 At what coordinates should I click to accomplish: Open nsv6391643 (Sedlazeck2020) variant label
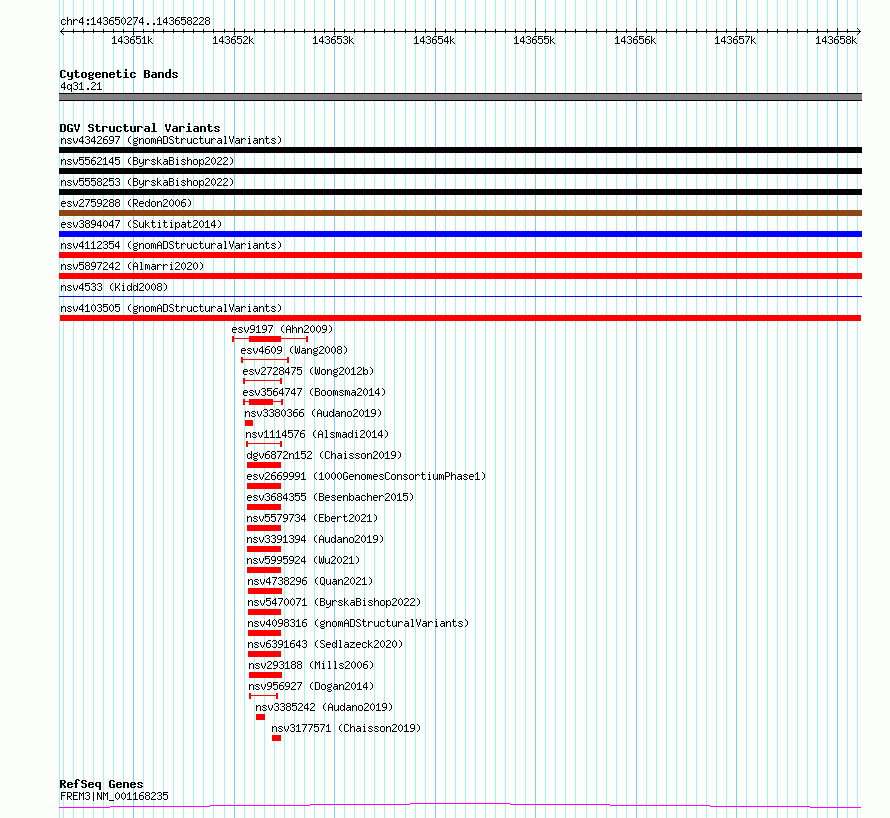pos(325,644)
